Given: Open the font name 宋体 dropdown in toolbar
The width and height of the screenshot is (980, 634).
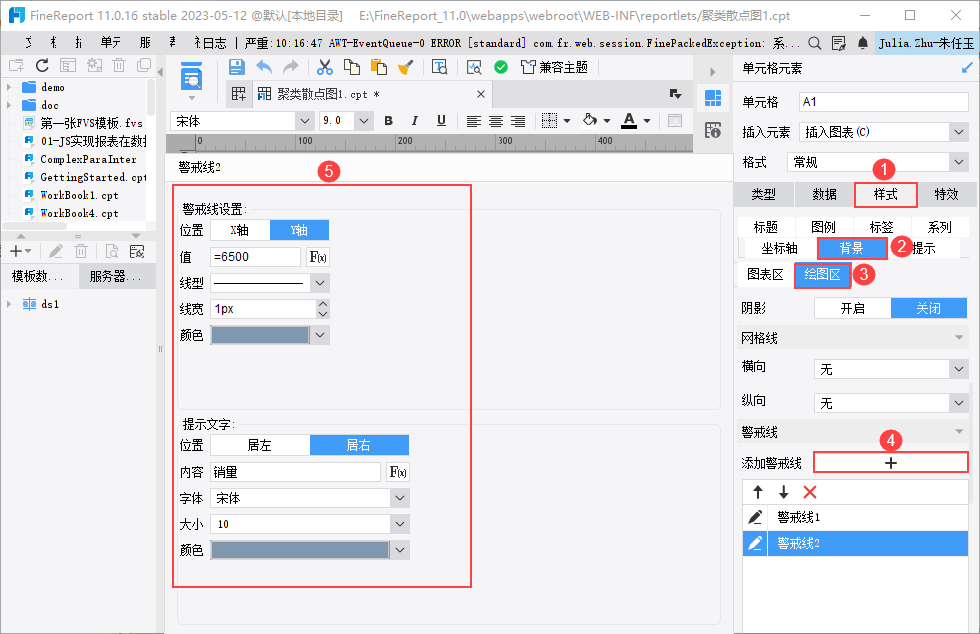Looking at the screenshot, I should click(x=304, y=121).
